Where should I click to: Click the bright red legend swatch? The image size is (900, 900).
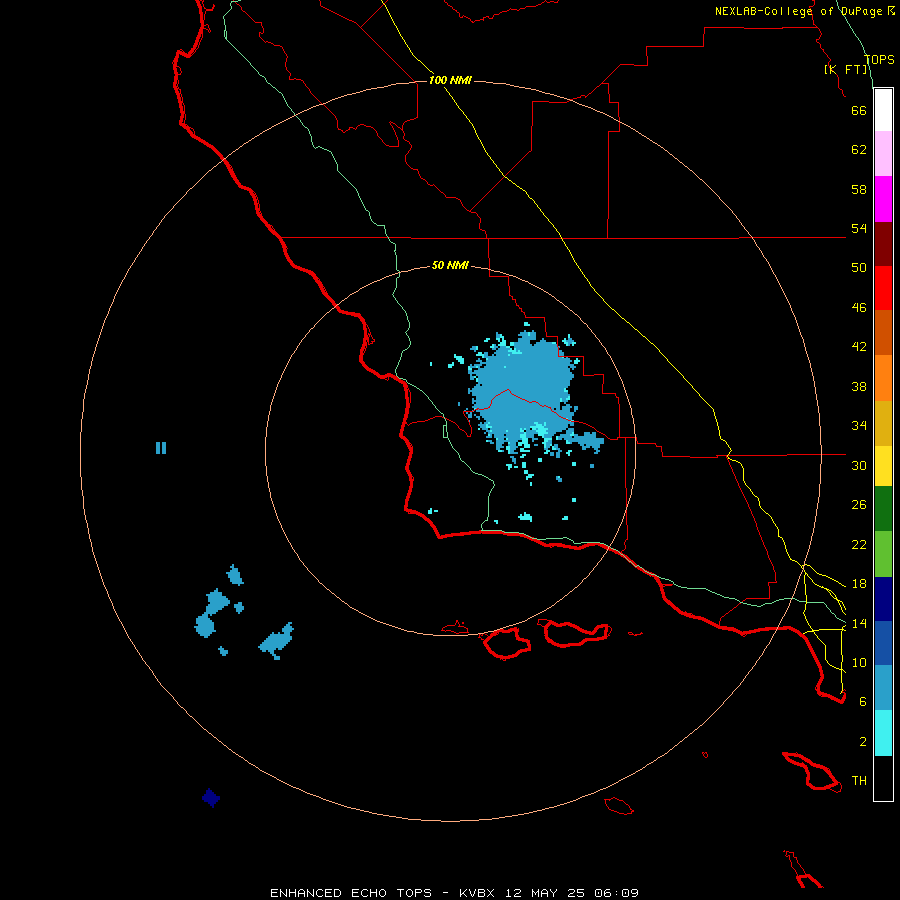pyautogui.click(x=883, y=288)
